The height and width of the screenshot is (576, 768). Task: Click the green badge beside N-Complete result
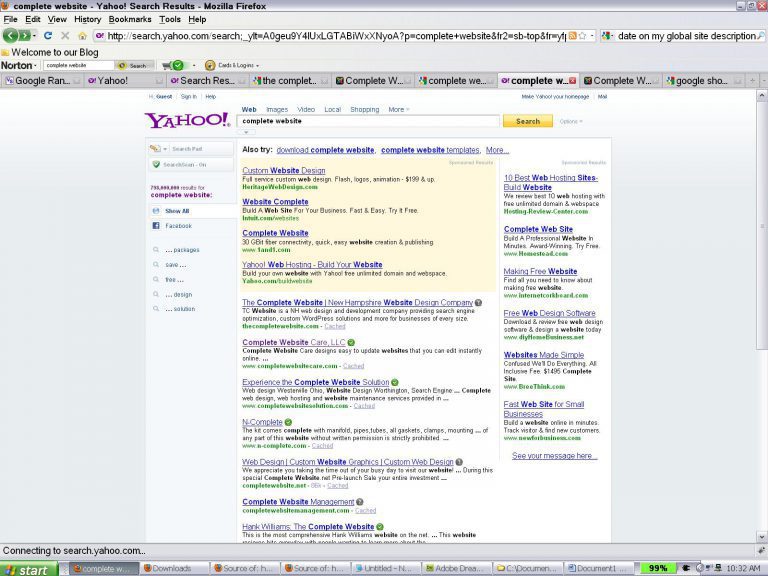tap(288, 422)
